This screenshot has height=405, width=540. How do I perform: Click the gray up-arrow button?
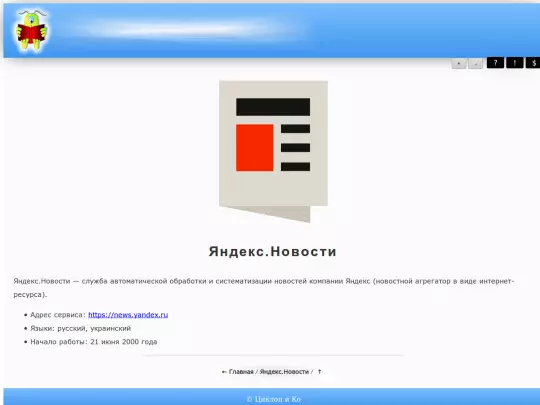pyautogui.click(x=459, y=63)
